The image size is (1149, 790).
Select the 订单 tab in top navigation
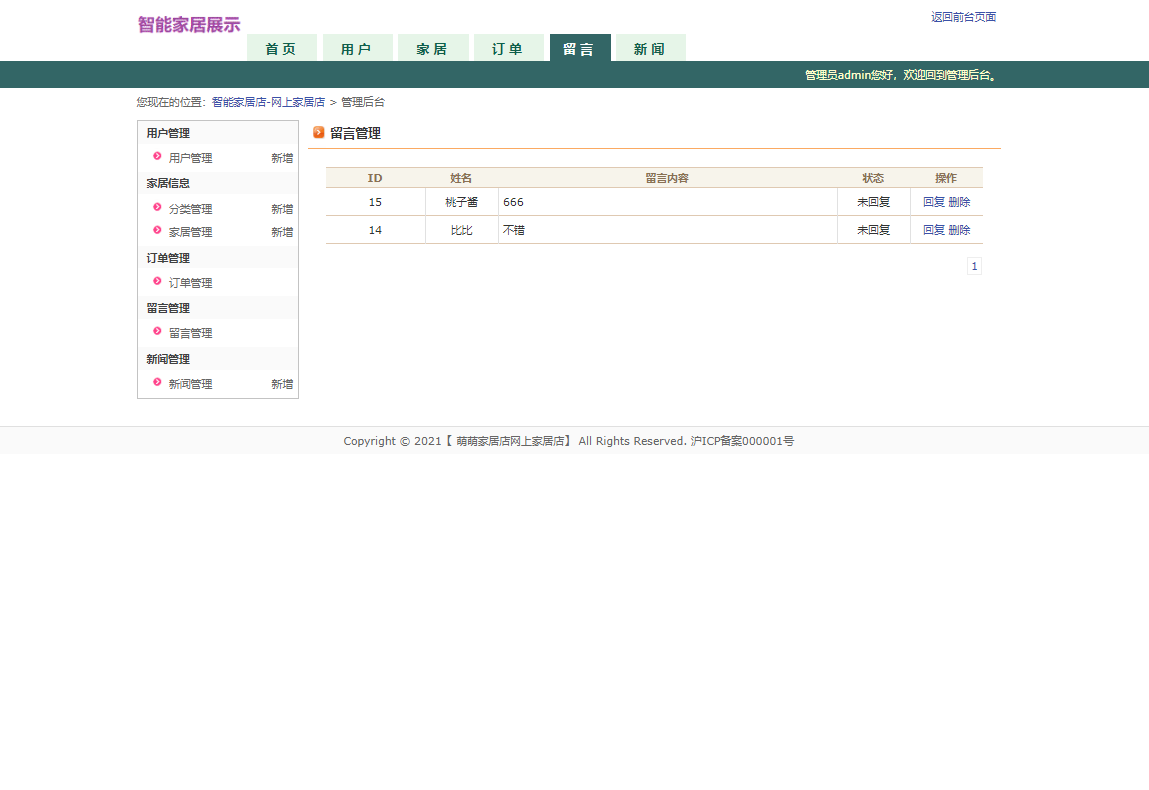509,47
